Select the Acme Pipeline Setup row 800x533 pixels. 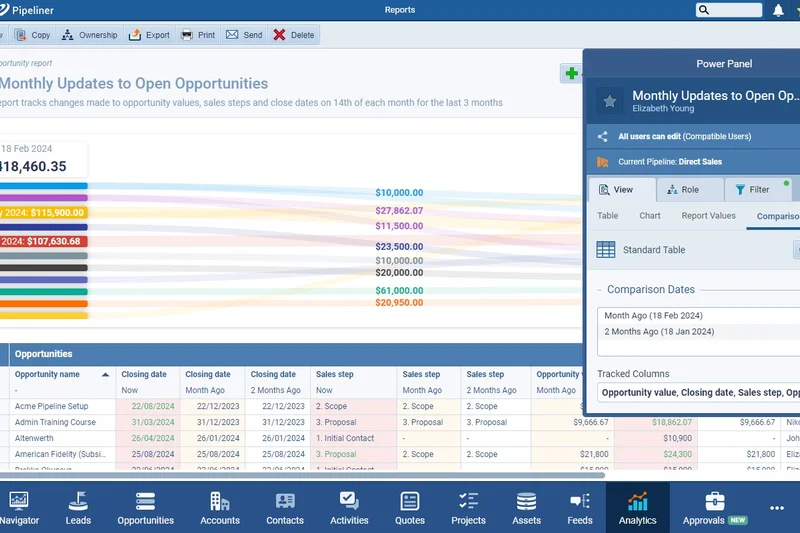(51, 407)
